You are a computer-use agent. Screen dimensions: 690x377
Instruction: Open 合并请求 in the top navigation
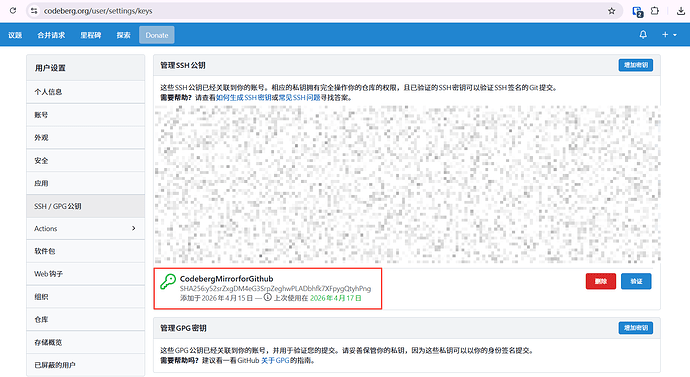tap(51, 35)
